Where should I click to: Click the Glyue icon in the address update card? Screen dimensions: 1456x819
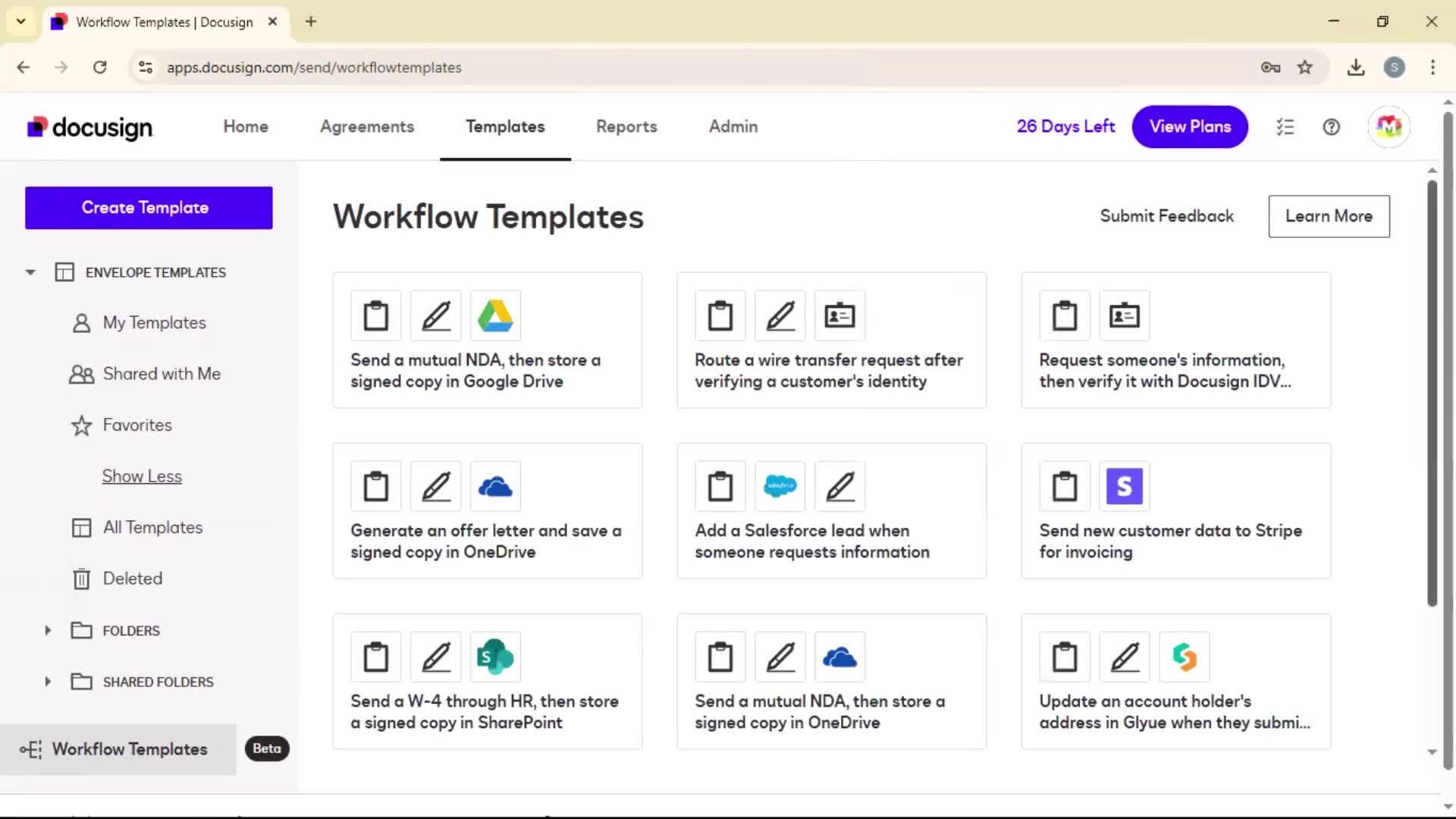coord(1185,657)
